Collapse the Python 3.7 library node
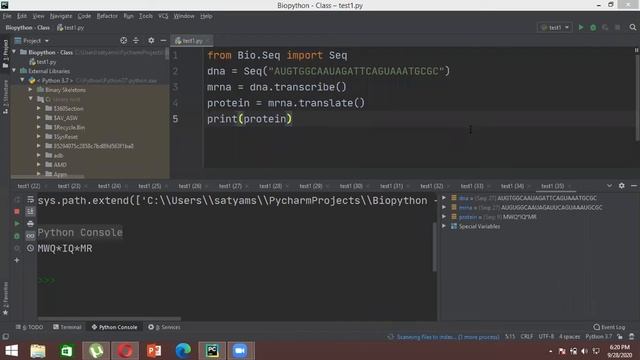640x360 pixels. (23, 80)
